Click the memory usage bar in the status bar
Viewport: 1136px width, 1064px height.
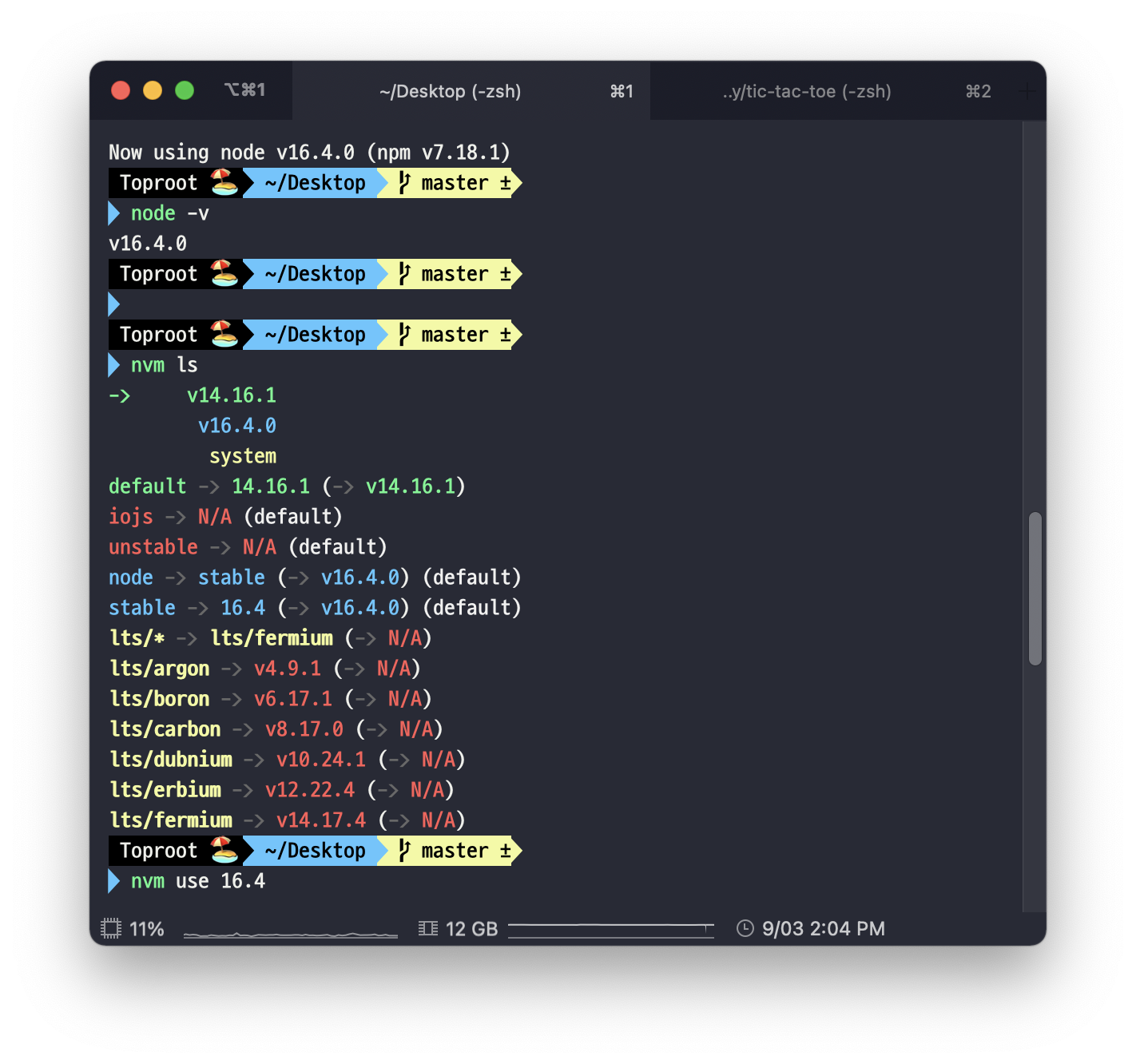click(611, 928)
